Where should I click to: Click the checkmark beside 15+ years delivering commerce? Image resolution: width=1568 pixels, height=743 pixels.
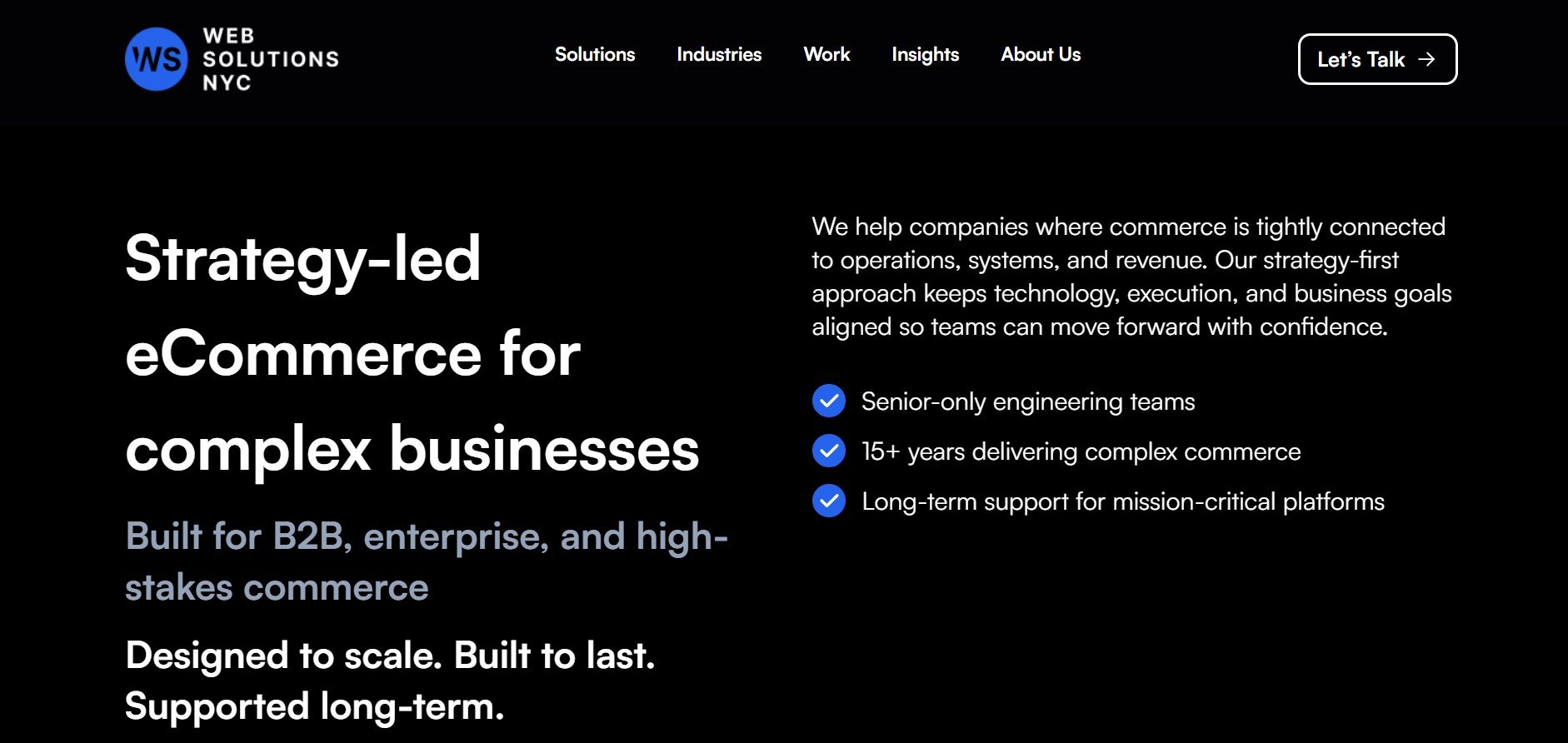coord(828,451)
